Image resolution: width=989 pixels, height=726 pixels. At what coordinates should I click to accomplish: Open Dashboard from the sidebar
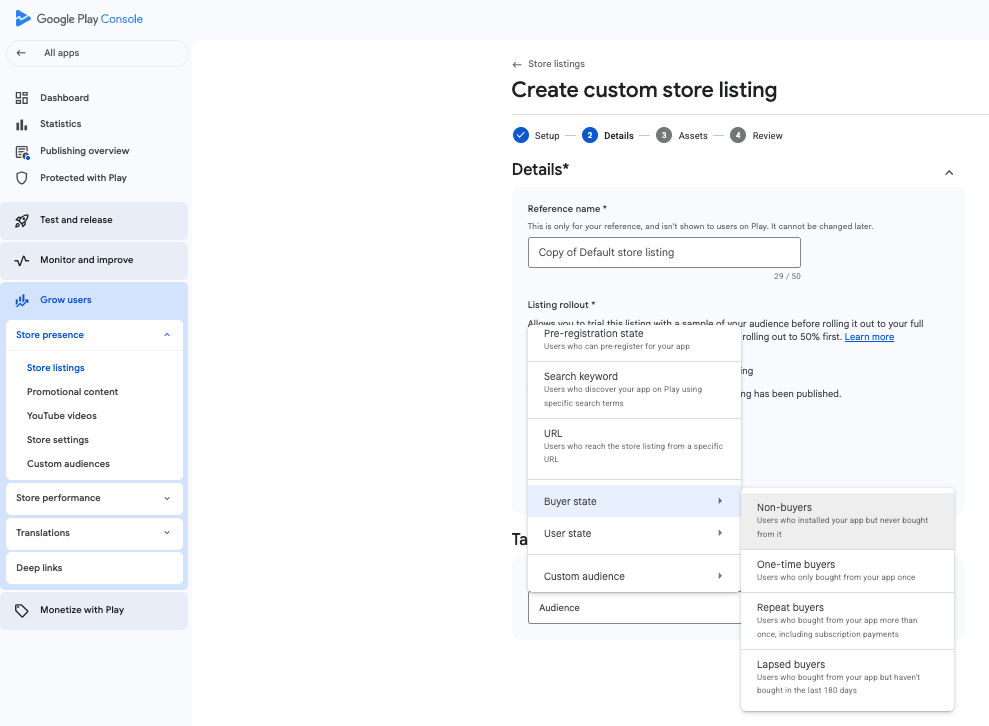tap(64, 98)
